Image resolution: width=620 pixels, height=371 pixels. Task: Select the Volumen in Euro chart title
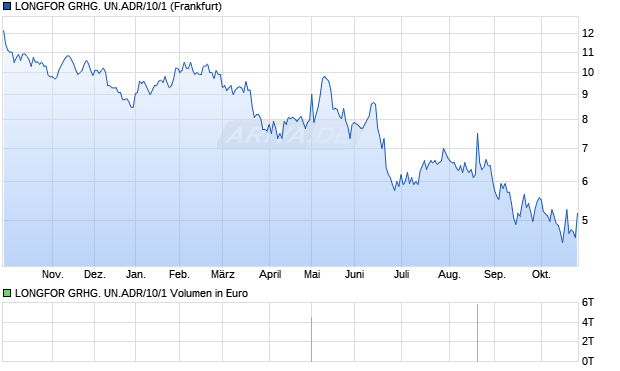click(x=131, y=293)
